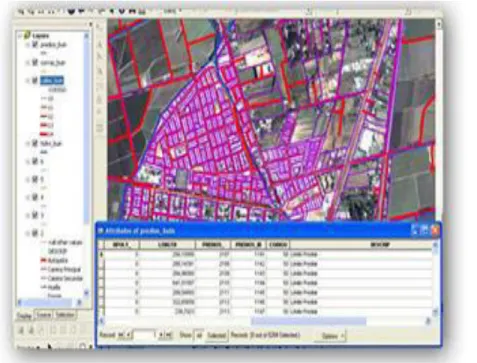Click the record number input field
This screenshot has height=363, width=477.
(x=145, y=335)
